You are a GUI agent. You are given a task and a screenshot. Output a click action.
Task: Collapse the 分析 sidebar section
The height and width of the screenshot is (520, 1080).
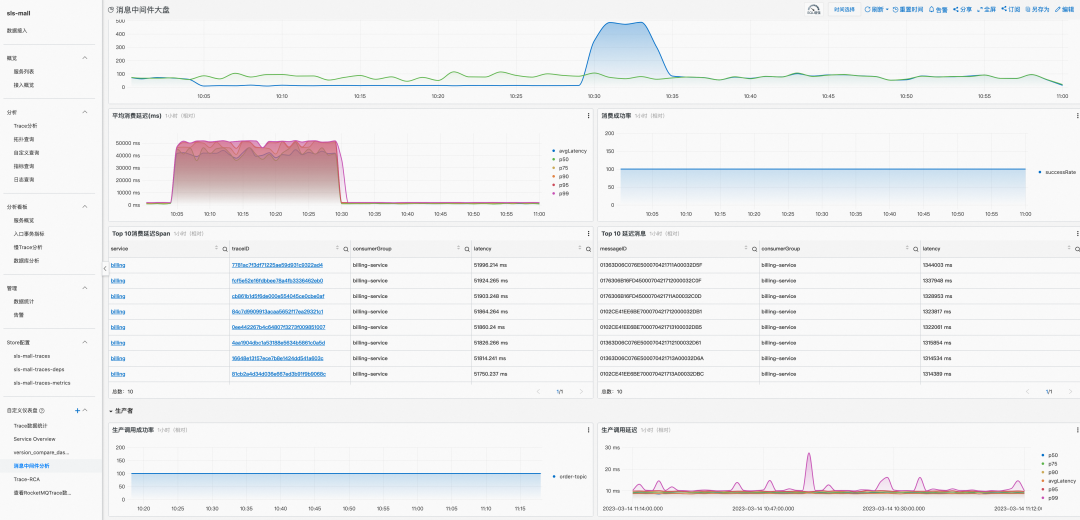[x=85, y=112]
